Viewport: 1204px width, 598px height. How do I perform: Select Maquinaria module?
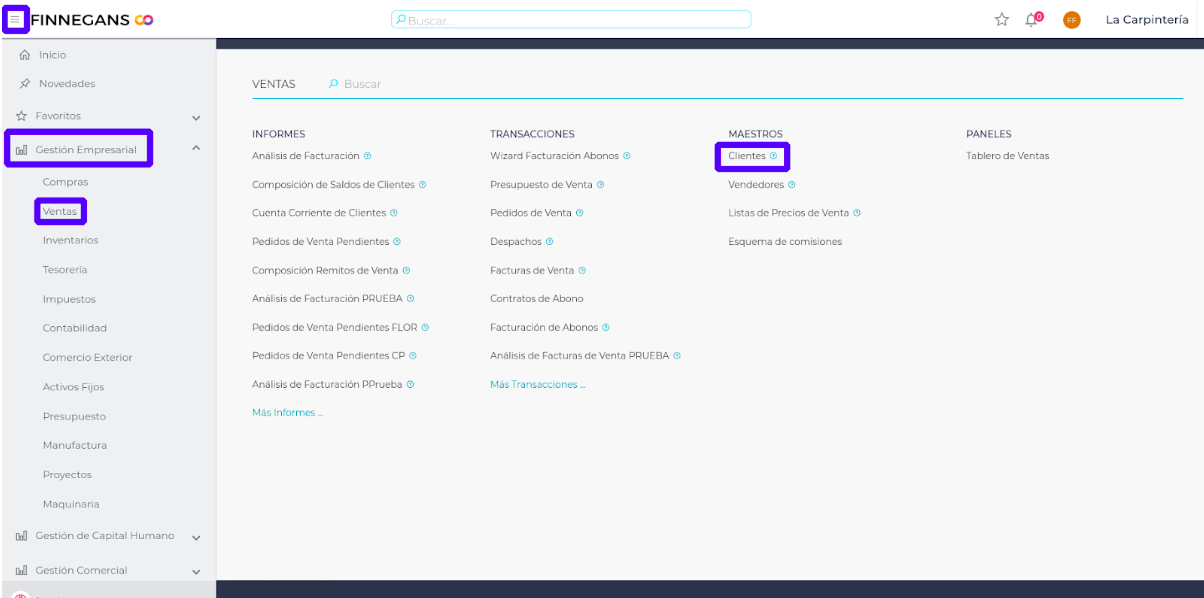coord(71,504)
